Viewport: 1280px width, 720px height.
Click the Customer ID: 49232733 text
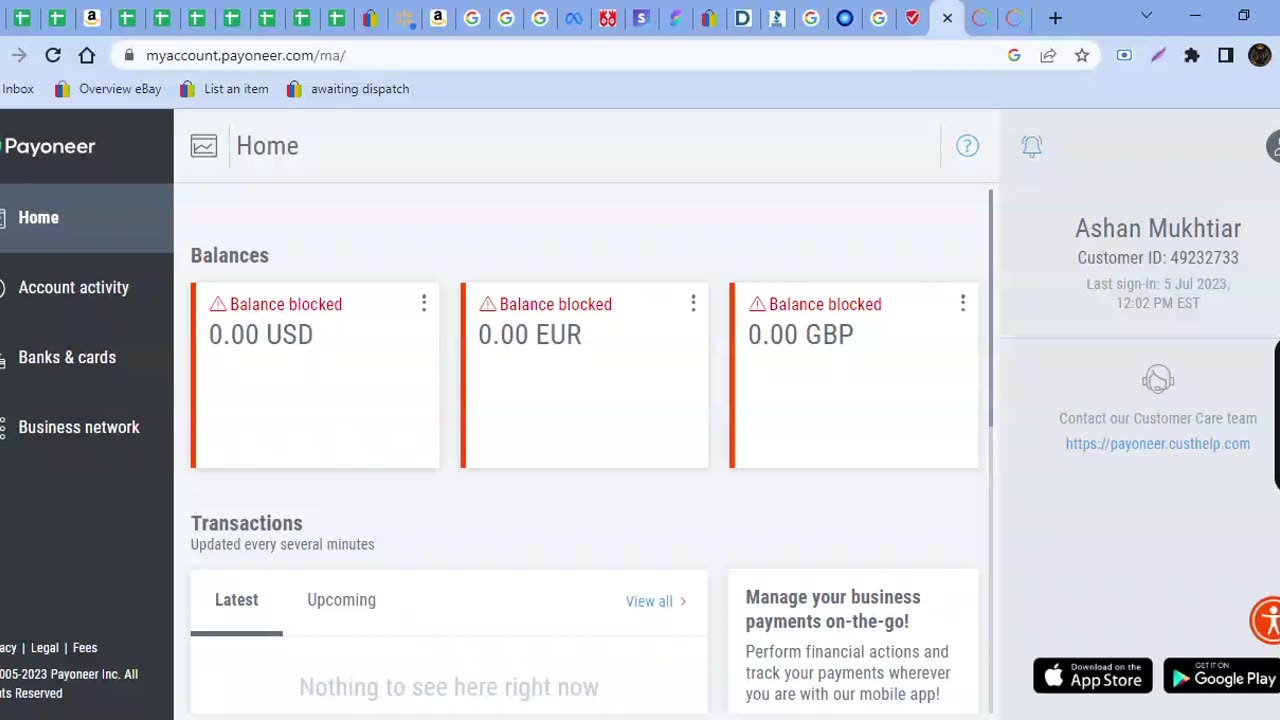click(1158, 258)
